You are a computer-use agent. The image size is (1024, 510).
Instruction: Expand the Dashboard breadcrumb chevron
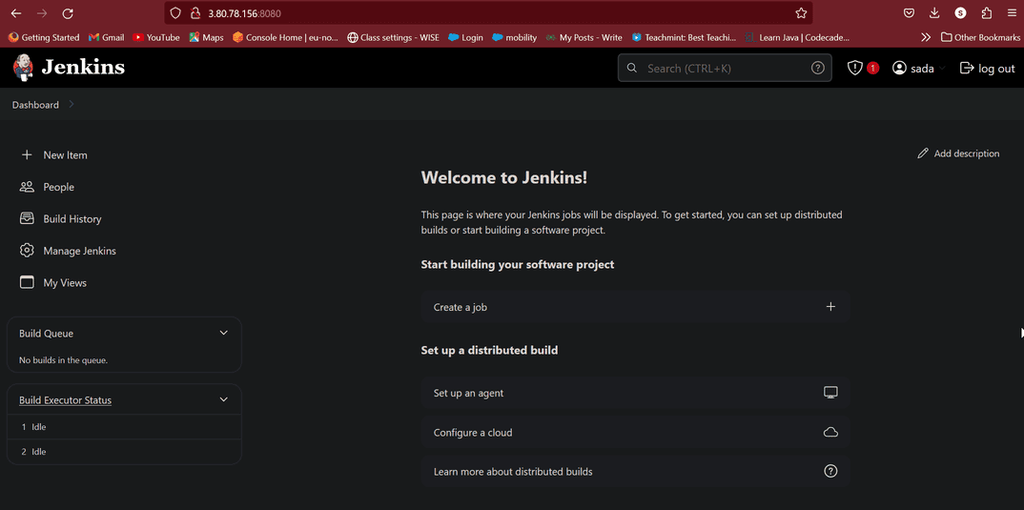click(71, 104)
